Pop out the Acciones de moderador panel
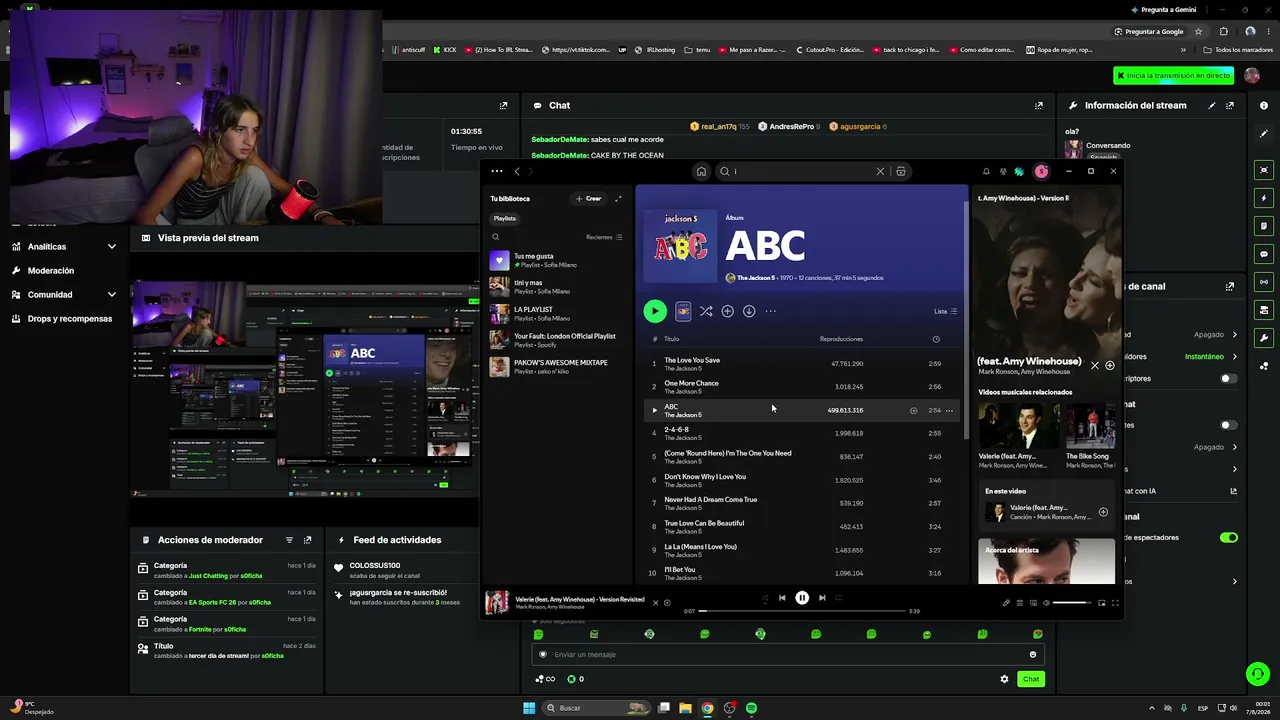 [x=307, y=540]
